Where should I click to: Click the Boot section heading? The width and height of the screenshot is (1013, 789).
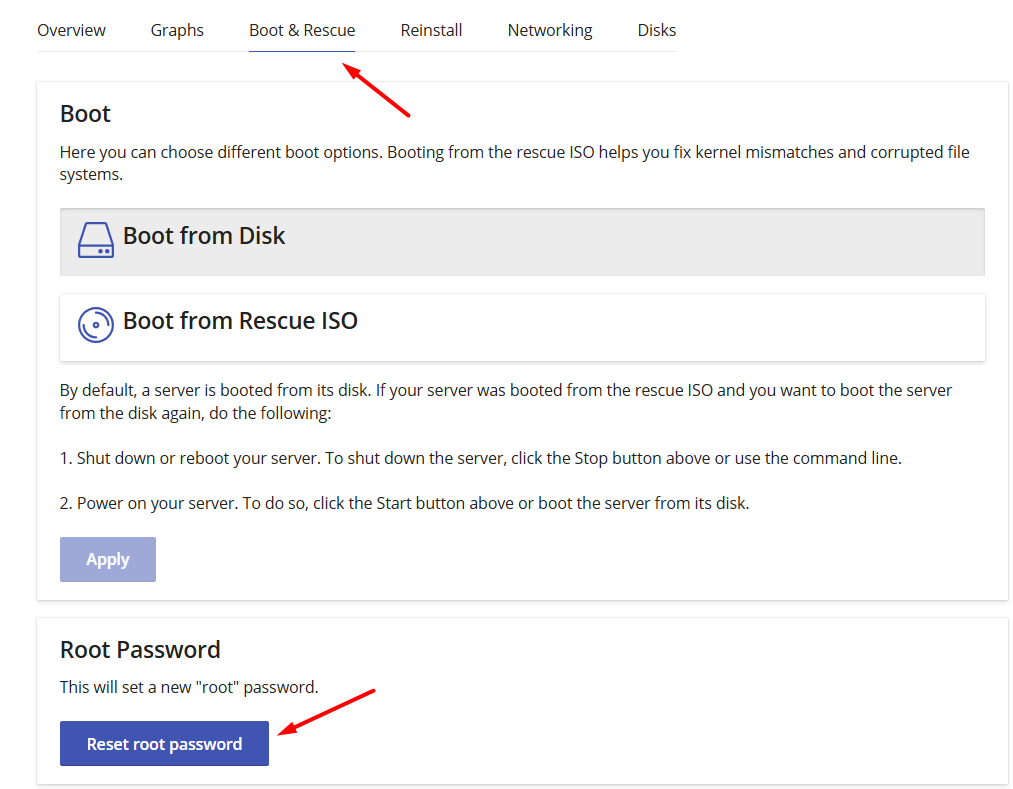tap(85, 114)
